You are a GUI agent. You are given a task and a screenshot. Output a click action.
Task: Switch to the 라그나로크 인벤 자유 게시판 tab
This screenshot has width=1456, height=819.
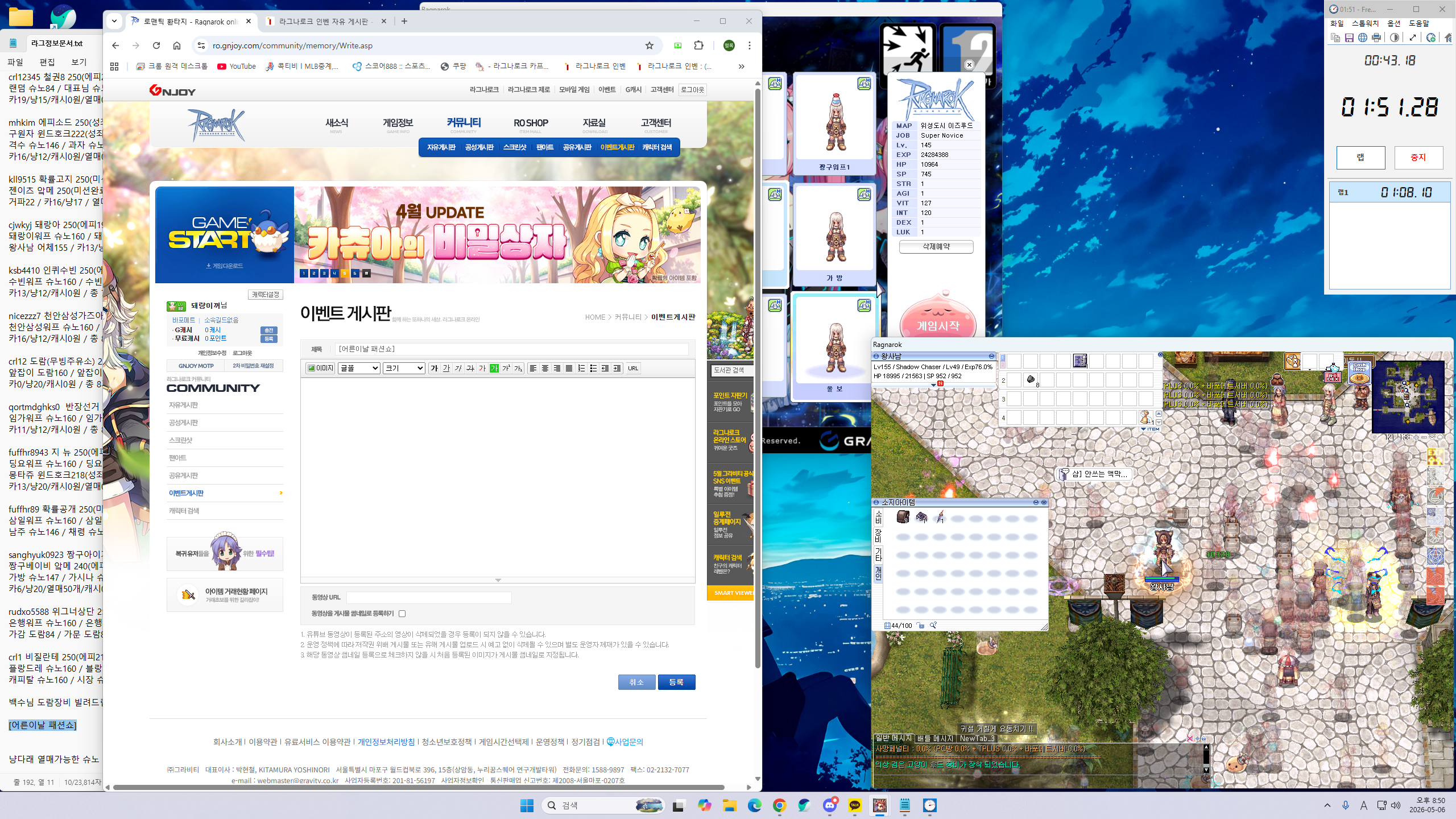pos(326,21)
